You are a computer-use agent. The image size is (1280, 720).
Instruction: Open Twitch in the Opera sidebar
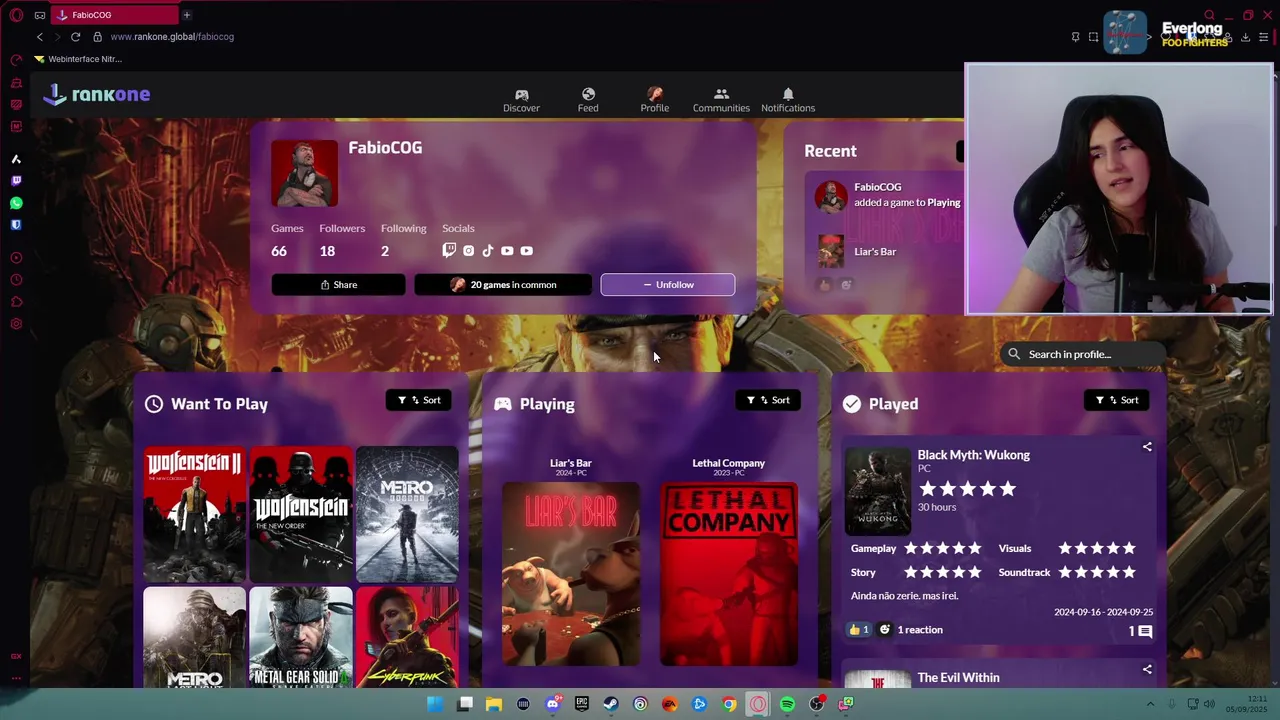tap(16, 181)
